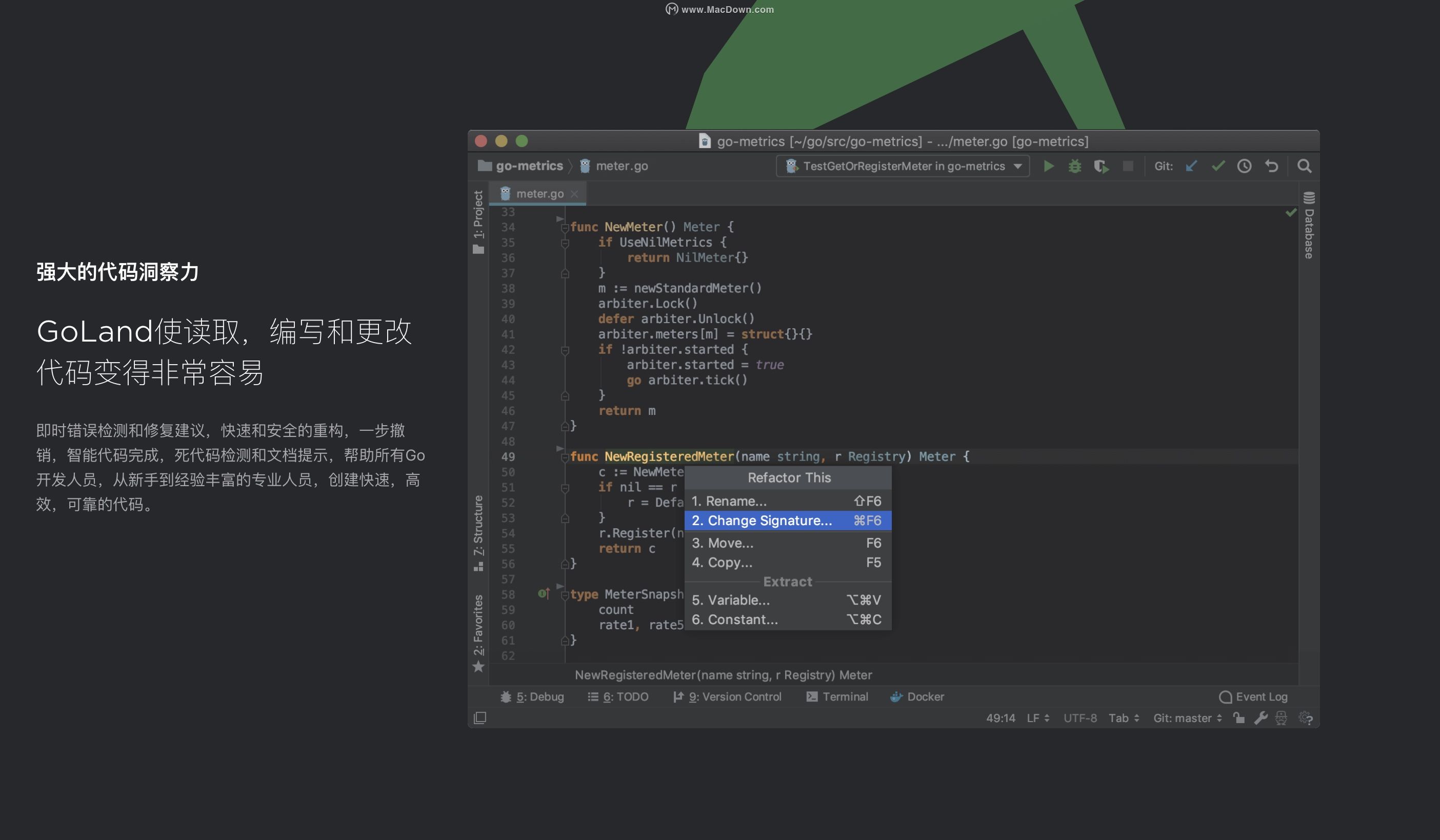Image resolution: width=1440 pixels, height=840 pixels.
Task: Click the NewRegisteredMeter breadcrumb below the editor
Action: (x=724, y=675)
